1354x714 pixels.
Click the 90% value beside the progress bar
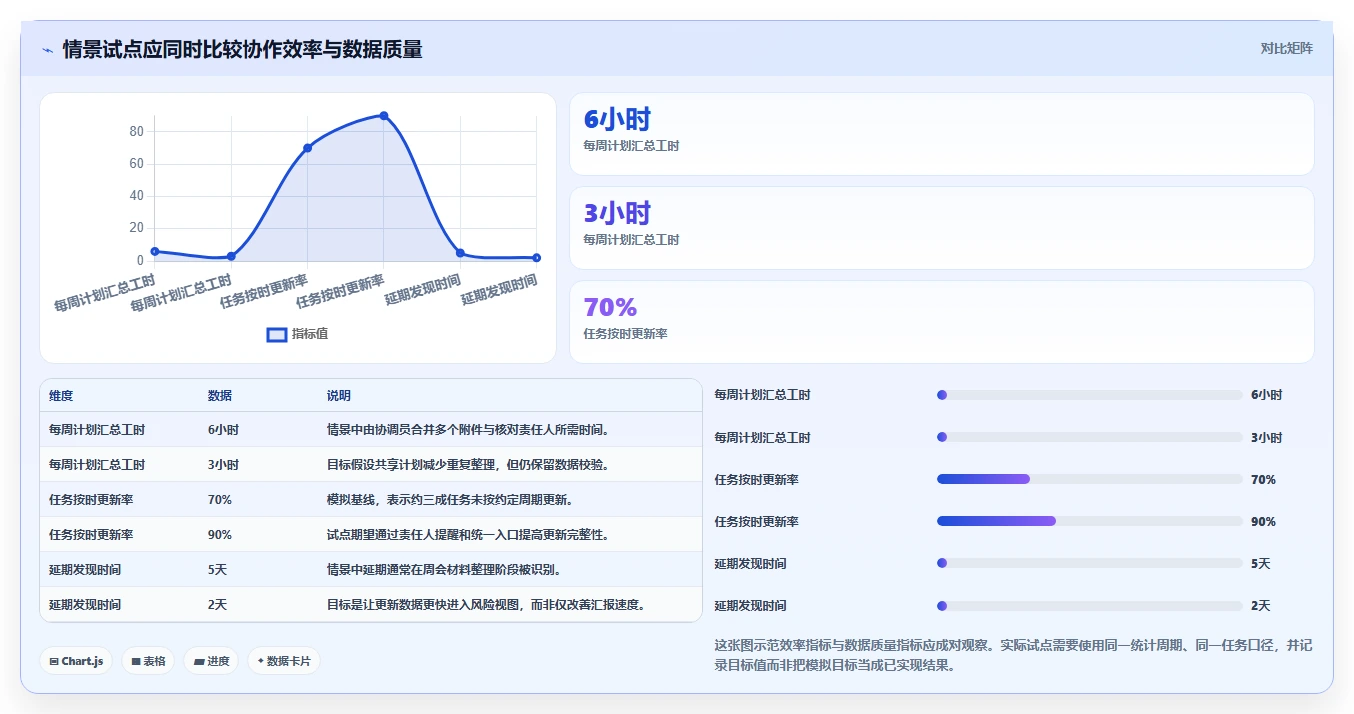click(x=1263, y=522)
